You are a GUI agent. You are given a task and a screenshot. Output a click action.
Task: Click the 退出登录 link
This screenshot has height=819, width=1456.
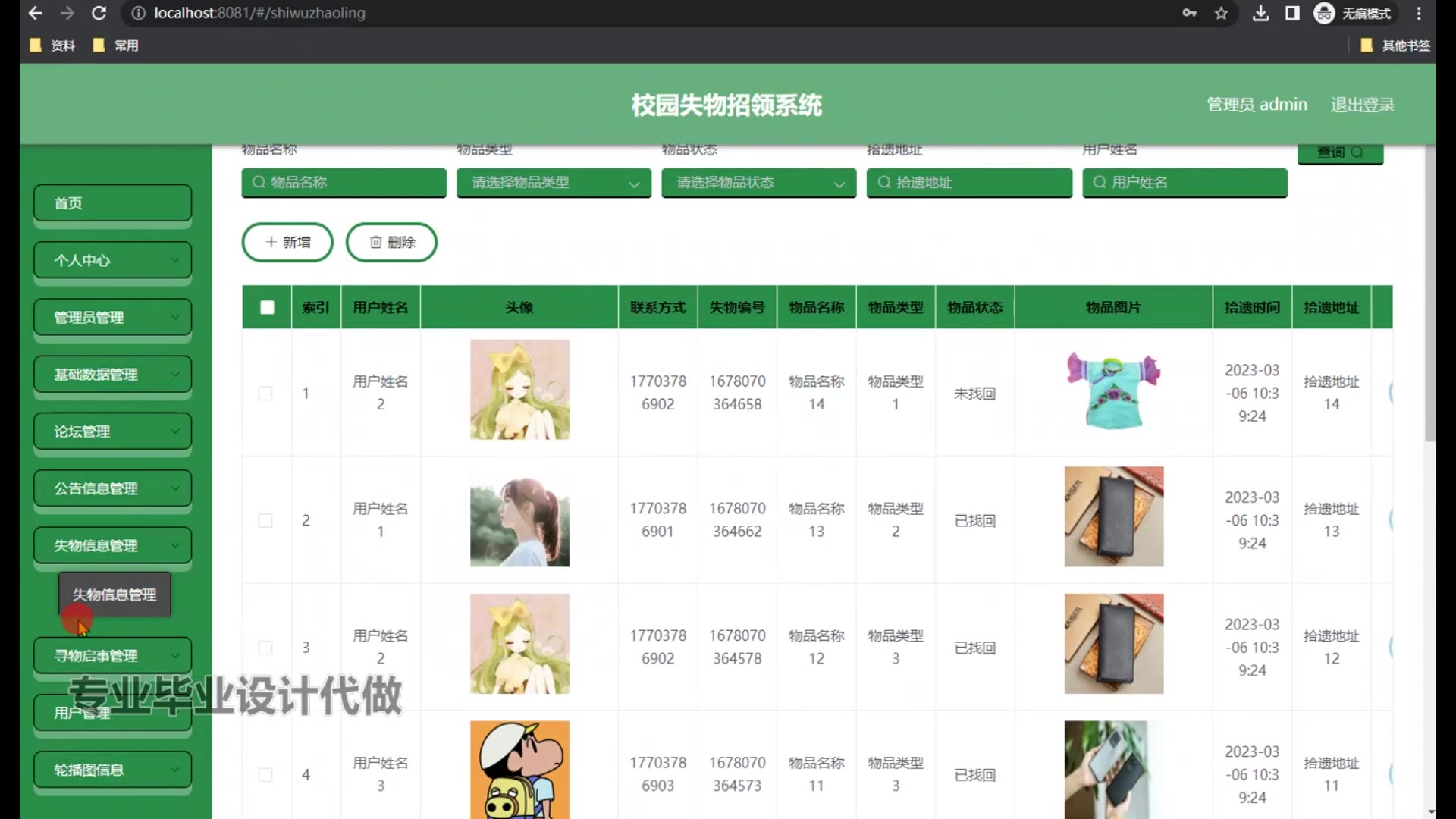(1362, 105)
